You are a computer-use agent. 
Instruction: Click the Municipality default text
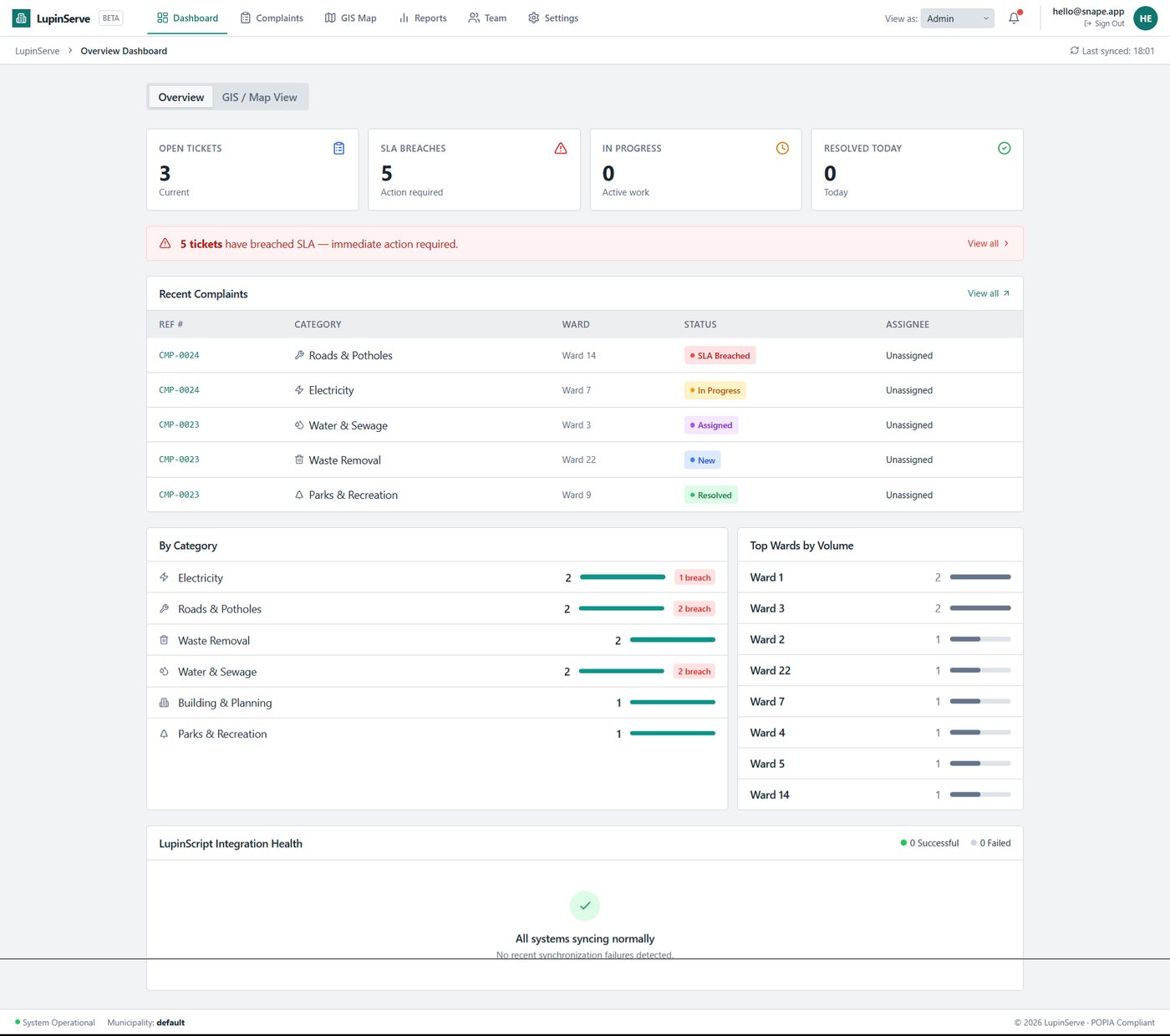pyautogui.click(x=146, y=1023)
